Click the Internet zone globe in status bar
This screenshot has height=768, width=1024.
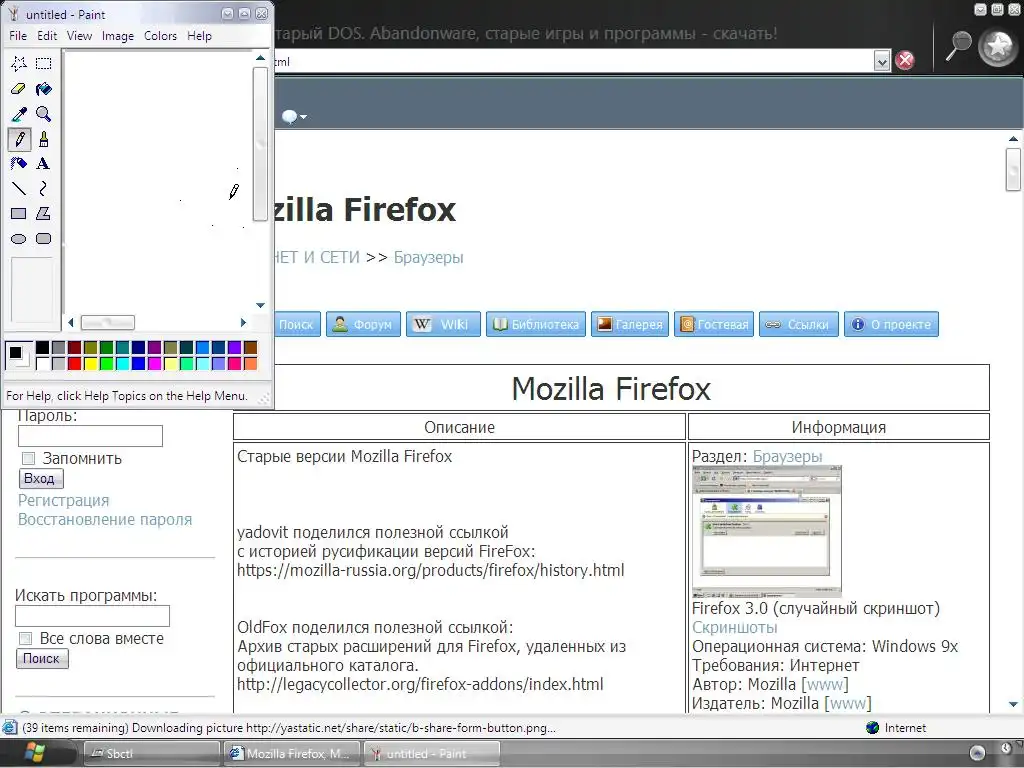[x=872, y=728]
